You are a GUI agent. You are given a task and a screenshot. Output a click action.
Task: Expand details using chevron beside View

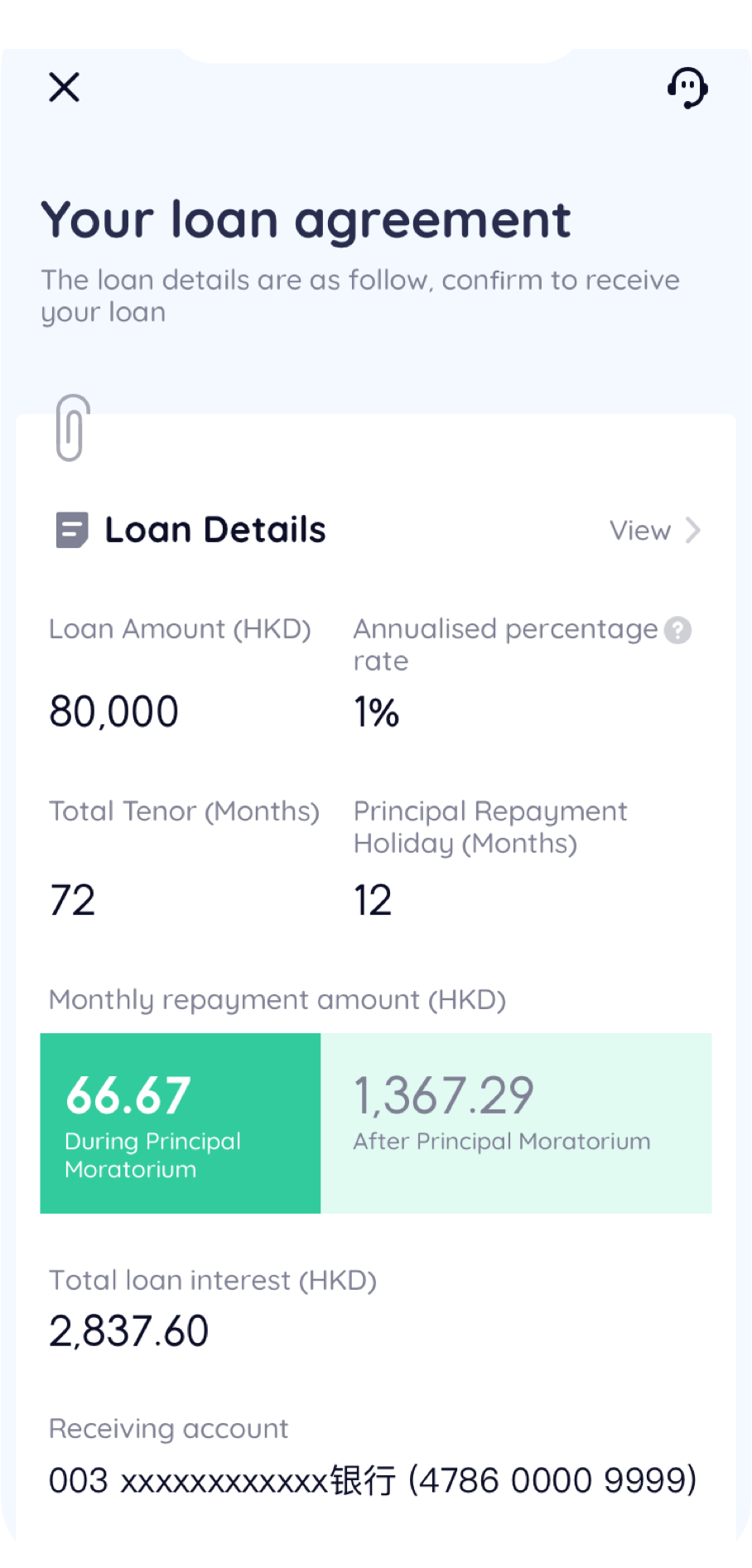coord(693,531)
